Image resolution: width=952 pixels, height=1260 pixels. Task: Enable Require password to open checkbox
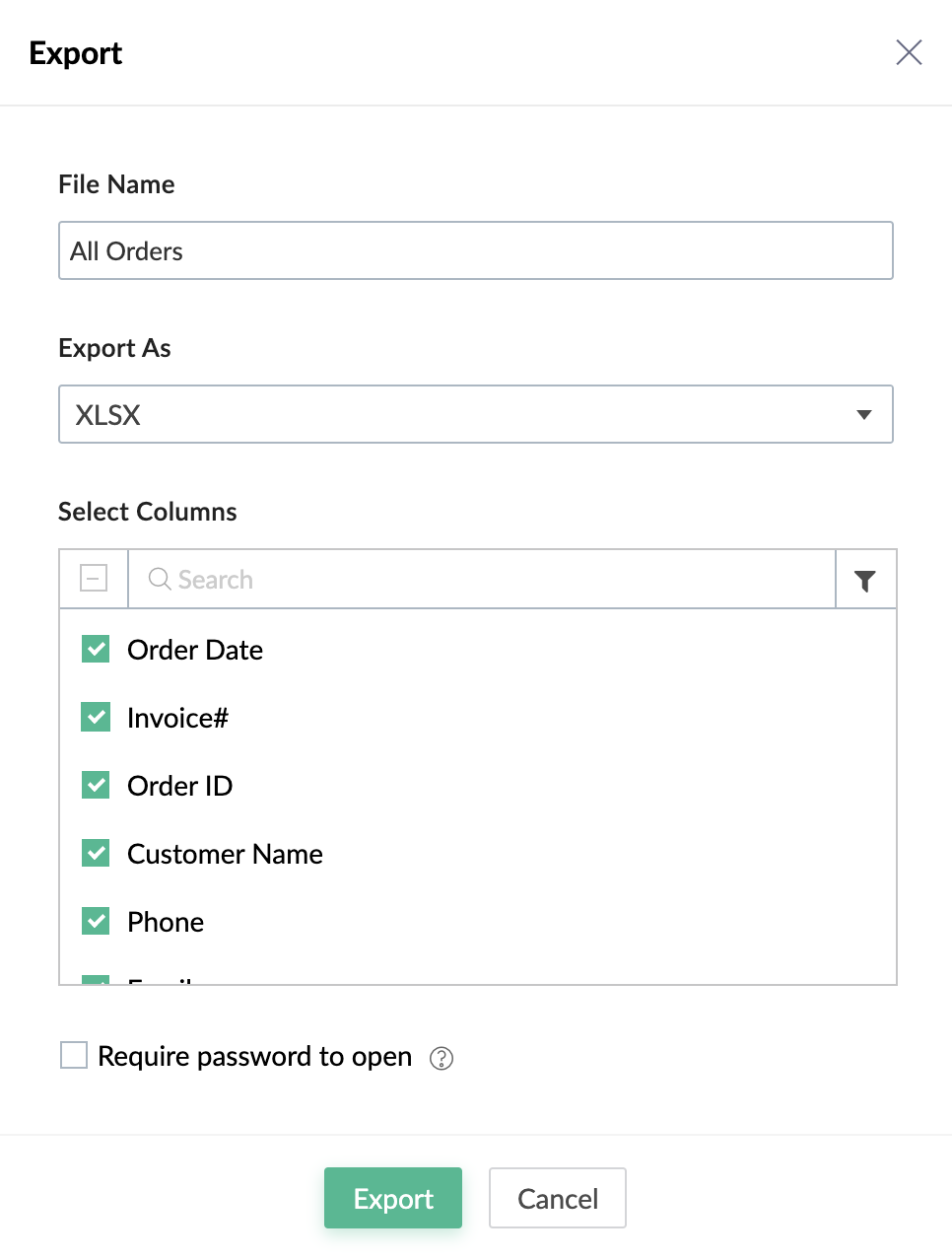[74, 1056]
